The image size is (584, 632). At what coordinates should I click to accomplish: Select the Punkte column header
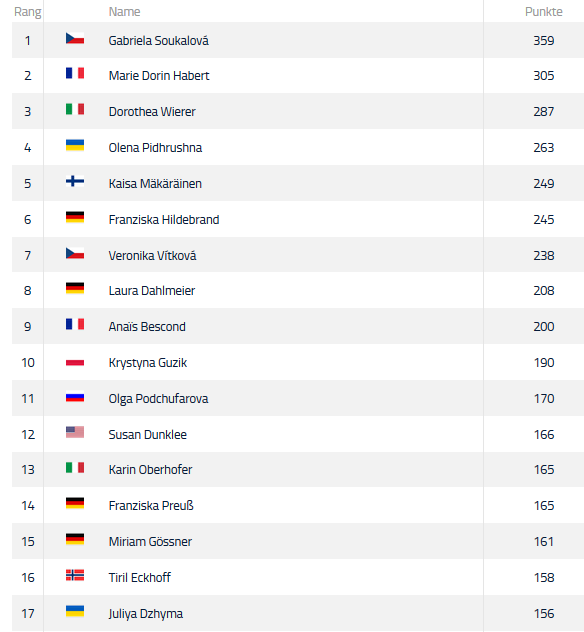[x=544, y=12]
